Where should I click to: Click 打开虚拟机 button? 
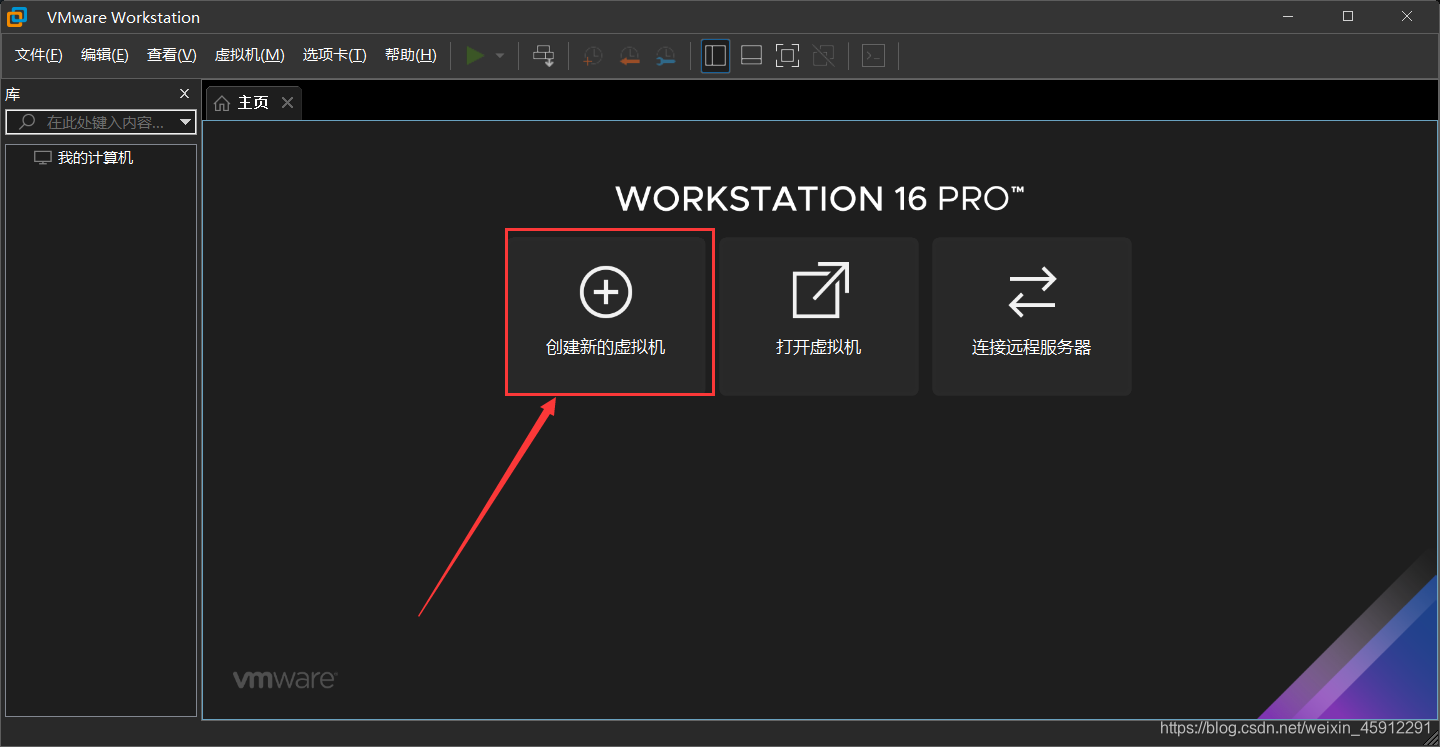click(x=819, y=315)
